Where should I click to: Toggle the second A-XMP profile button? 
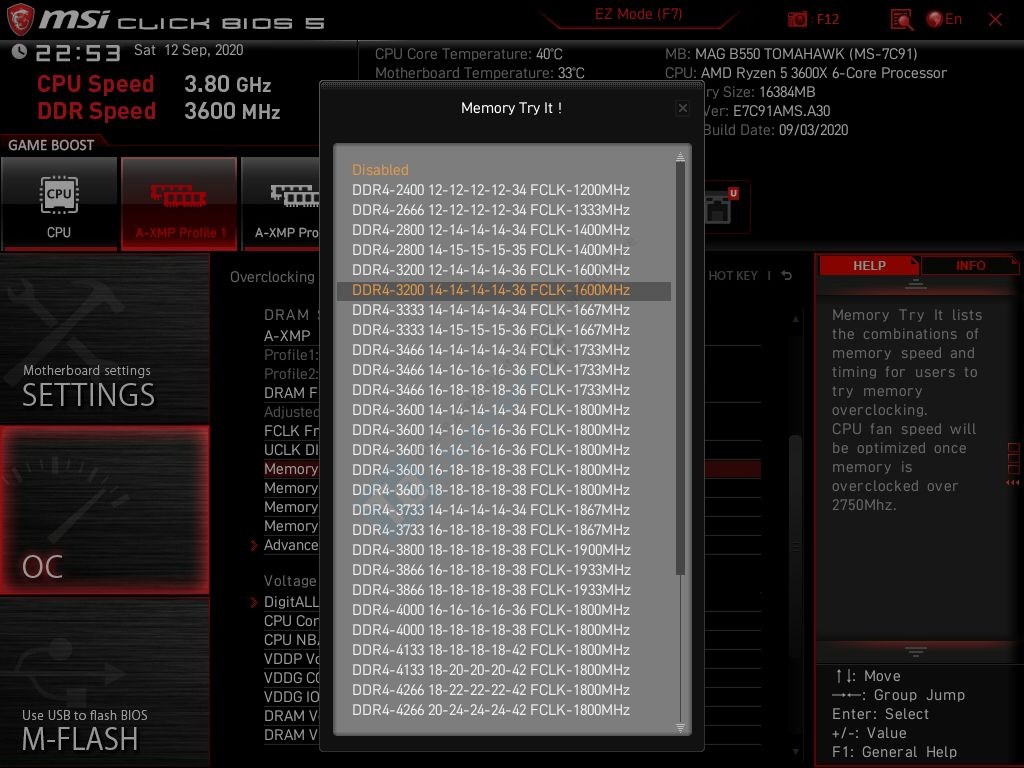[x=281, y=203]
